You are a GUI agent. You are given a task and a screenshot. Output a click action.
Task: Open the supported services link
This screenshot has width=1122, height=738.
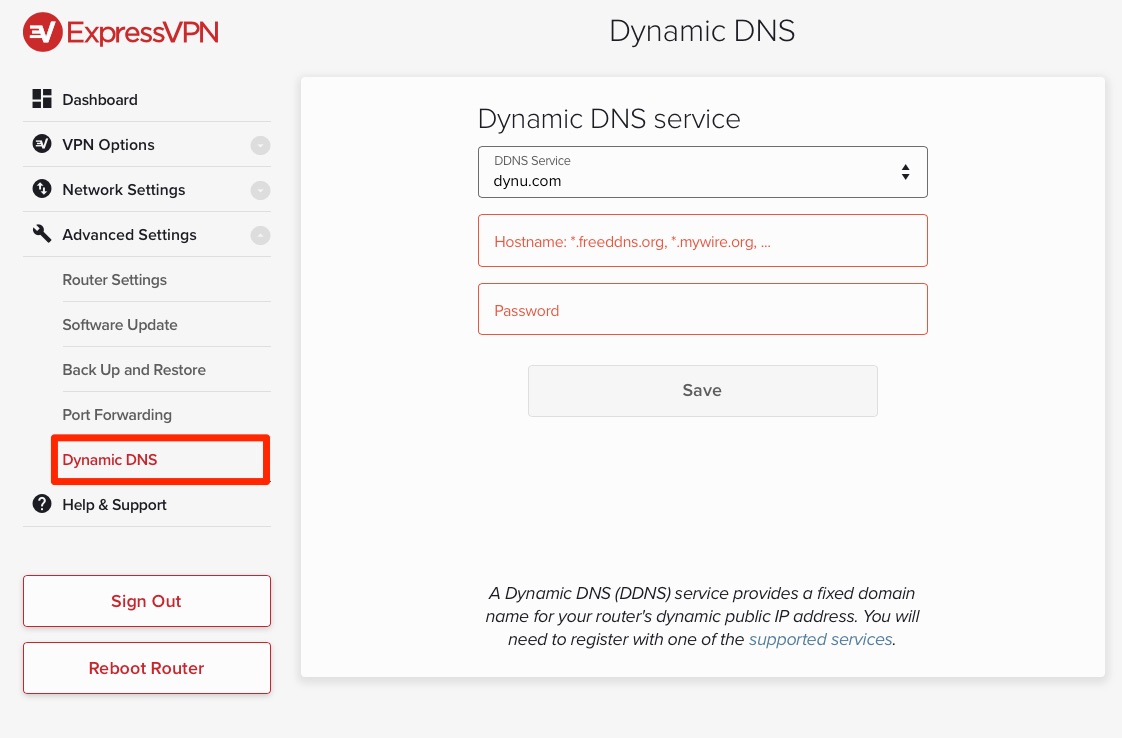(819, 639)
